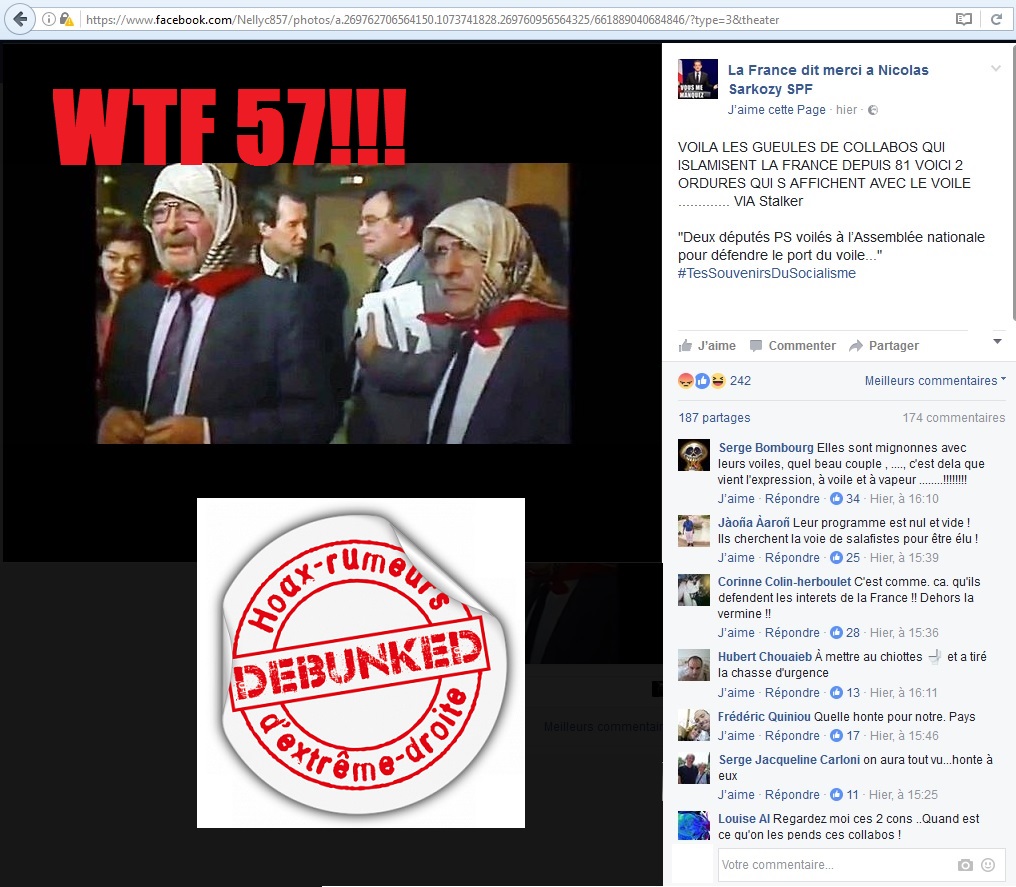This screenshot has width=1016, height=887.
Task: Click the like-count icon showing 28 on Corinne's comment
Action: [x=837, y=633]
